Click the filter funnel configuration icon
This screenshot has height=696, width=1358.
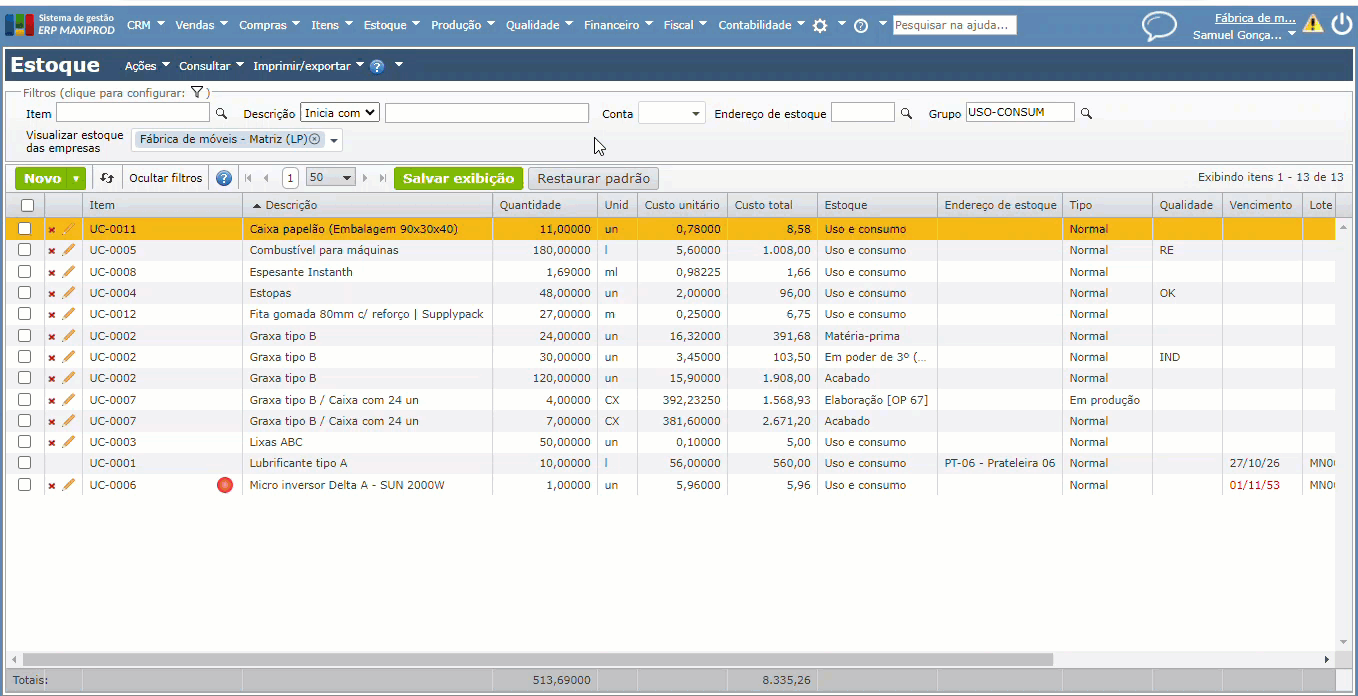[x=197, y=93]
